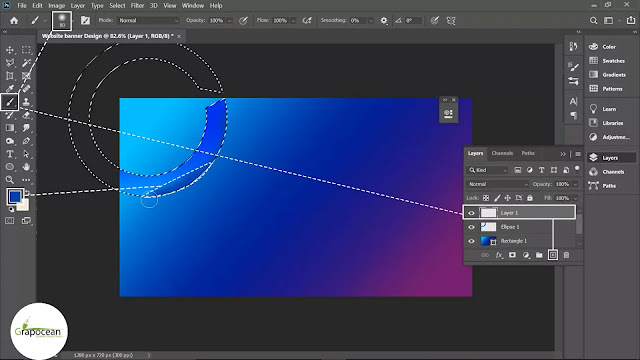Select the Path Selection tool
Screen dimensions: 640x360
pyautogui.click(x=26, y=154)
